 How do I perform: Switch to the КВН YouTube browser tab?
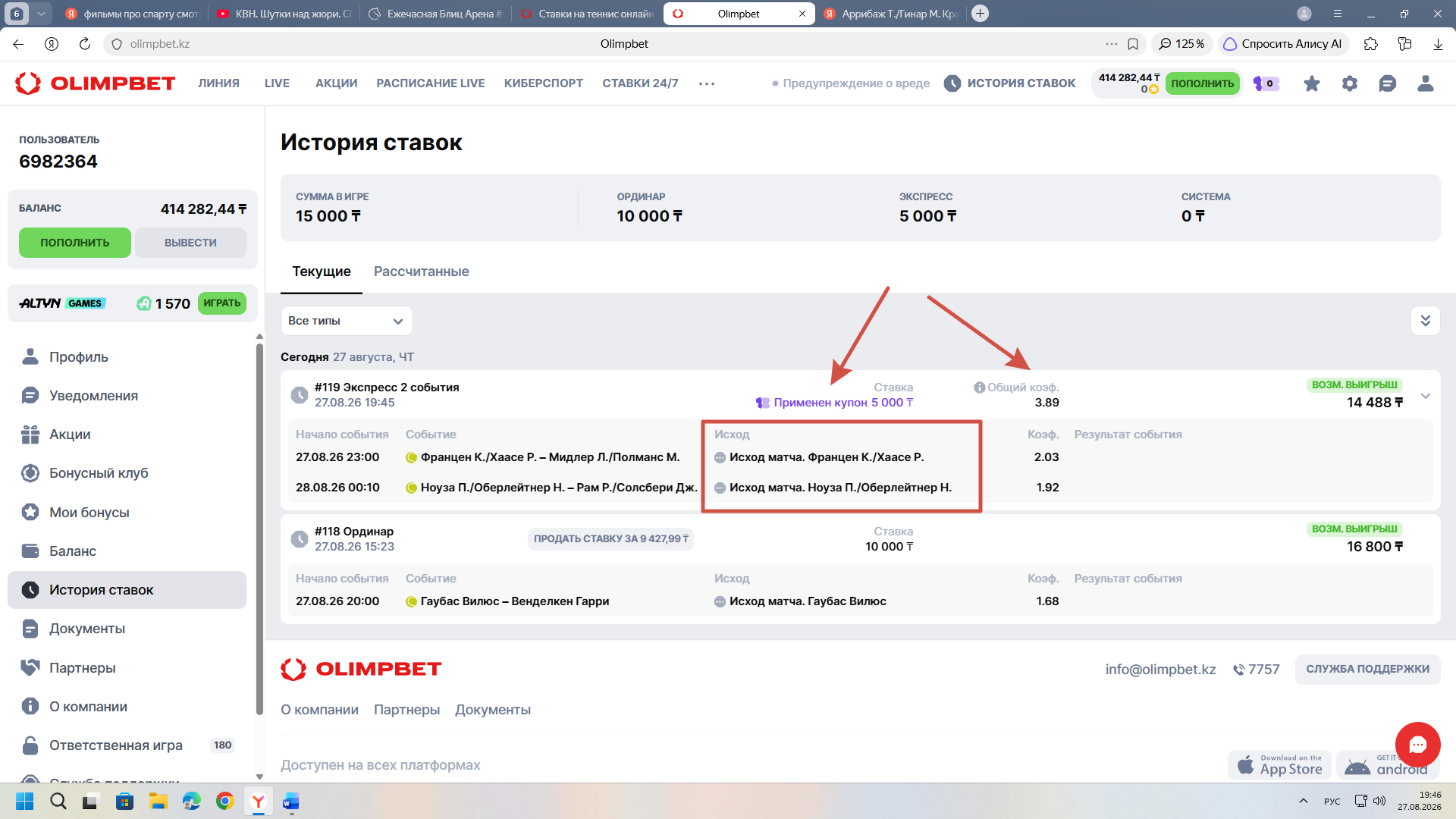click(x=284, y=14)
